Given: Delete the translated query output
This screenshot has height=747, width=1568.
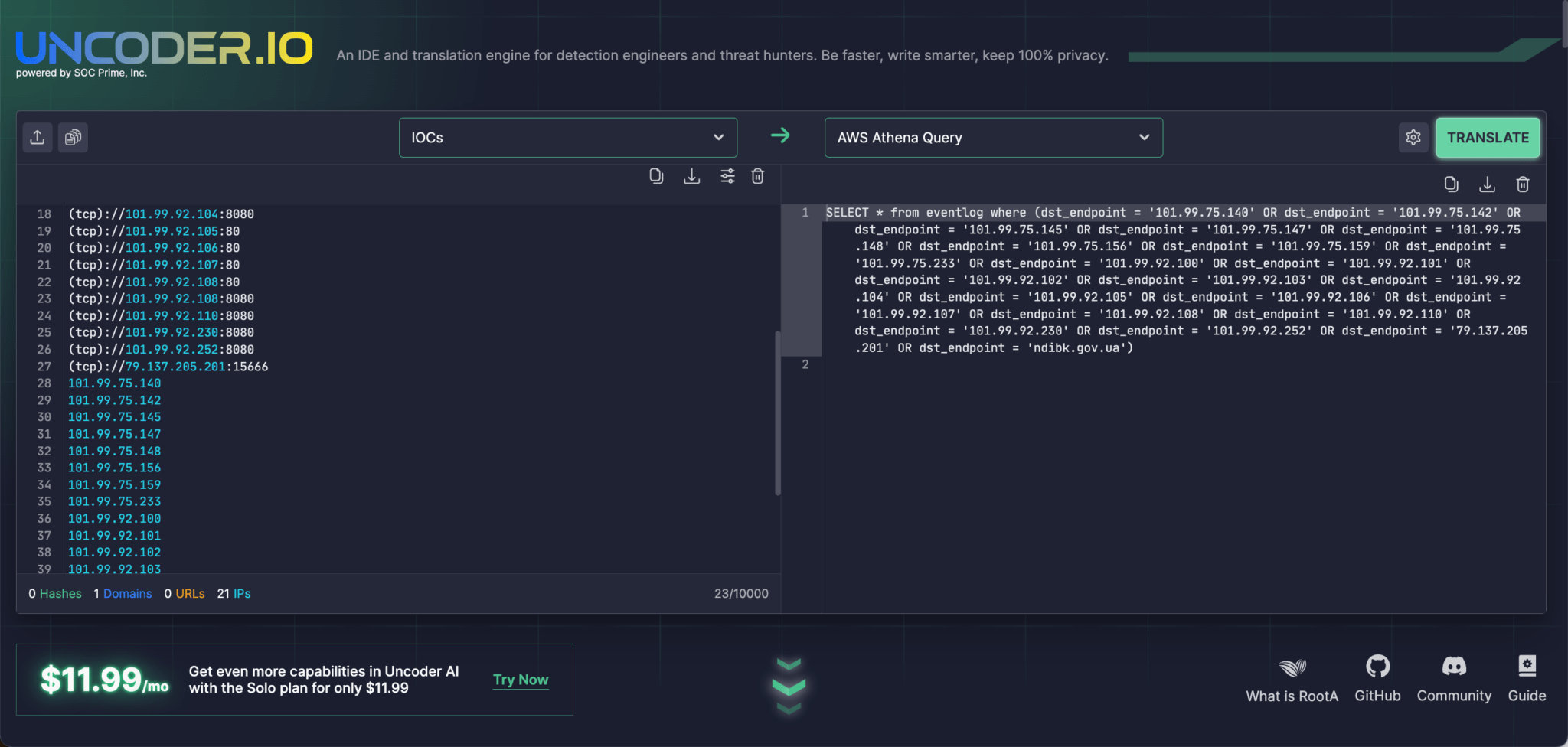Looking at the screenshot, I should [x=1523, y=184].
